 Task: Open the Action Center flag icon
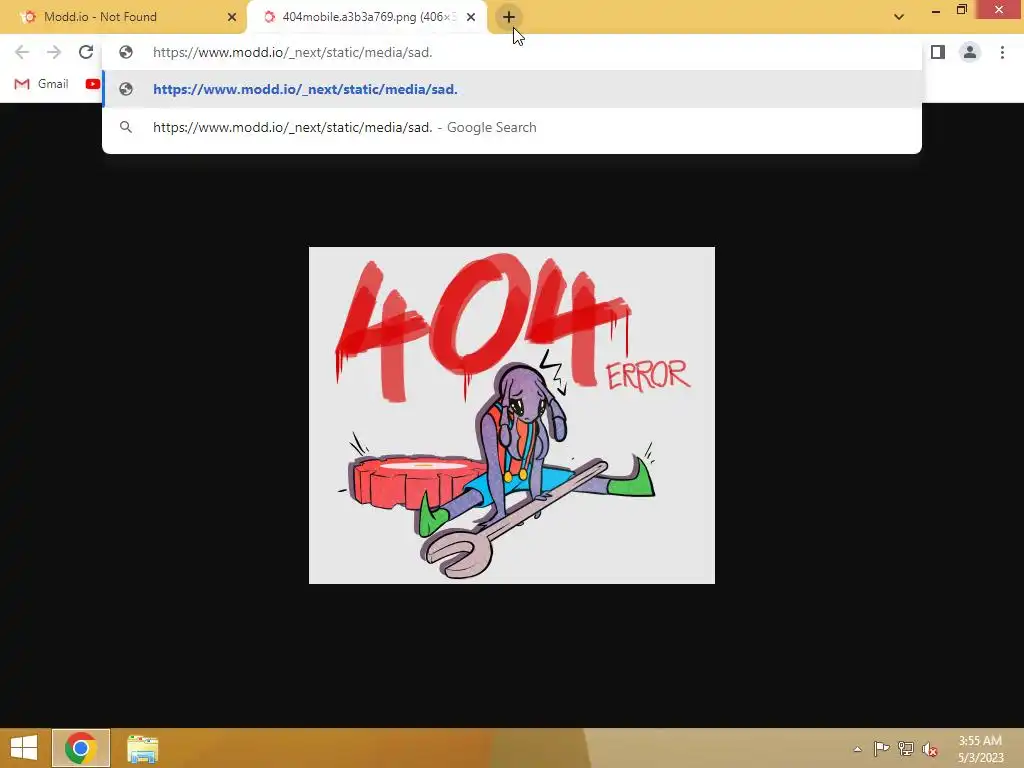coord(881,748)
